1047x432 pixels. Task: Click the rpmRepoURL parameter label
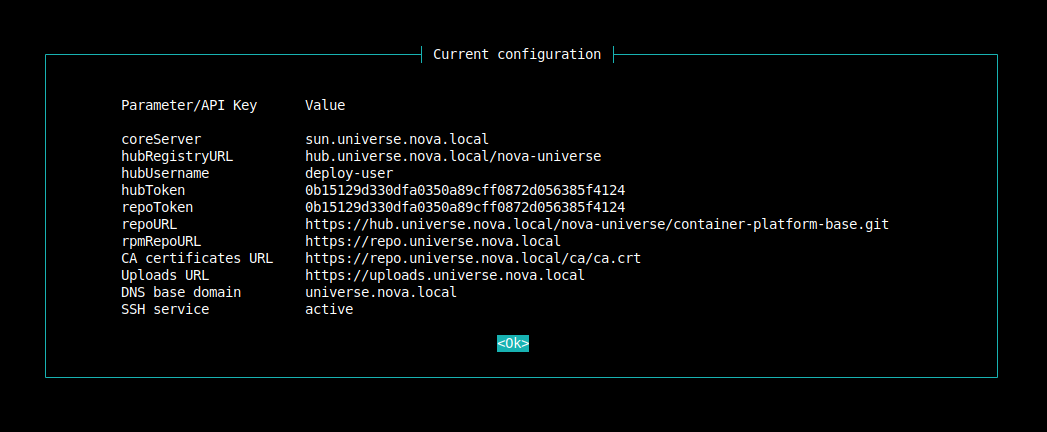[161, 242]
